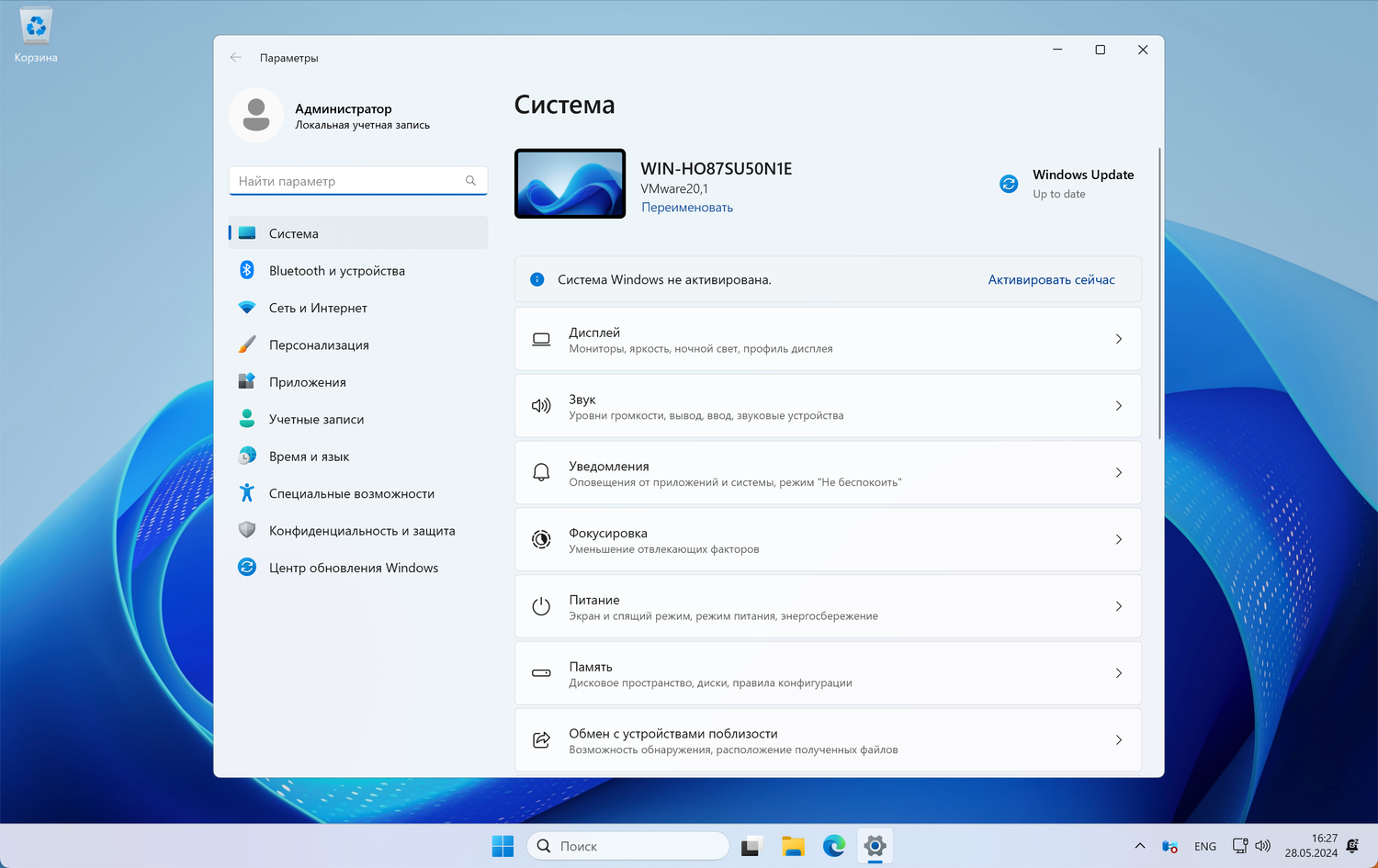Click the Bluetooth icon in sidebar
Viewport: 1378px width, 868px height.
(x=246, y=270)
